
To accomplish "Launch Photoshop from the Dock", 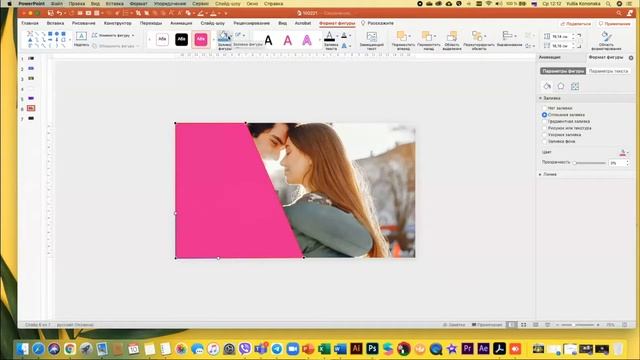I will coord(372,349).
